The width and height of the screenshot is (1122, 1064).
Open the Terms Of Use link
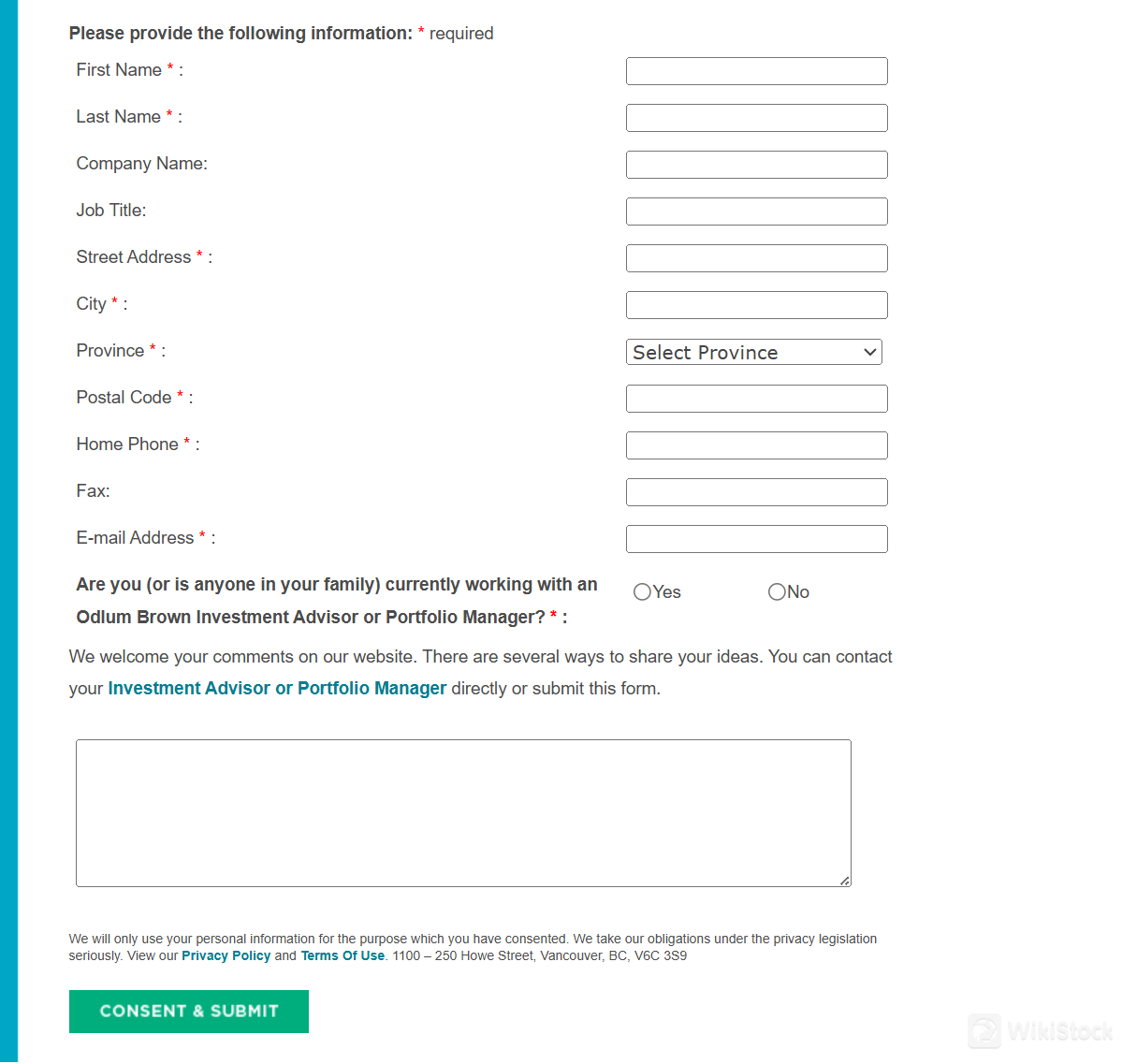(342, 956)
